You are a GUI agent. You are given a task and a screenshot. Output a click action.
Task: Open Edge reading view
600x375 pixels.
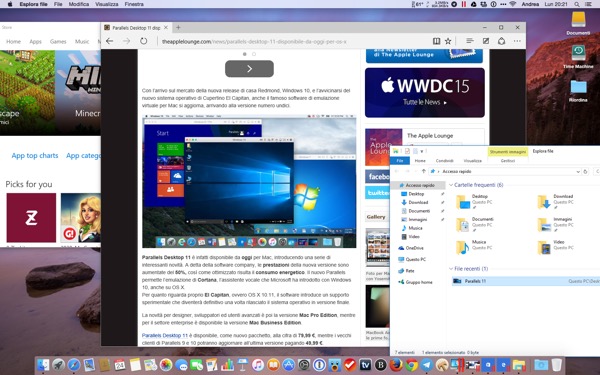436,41
